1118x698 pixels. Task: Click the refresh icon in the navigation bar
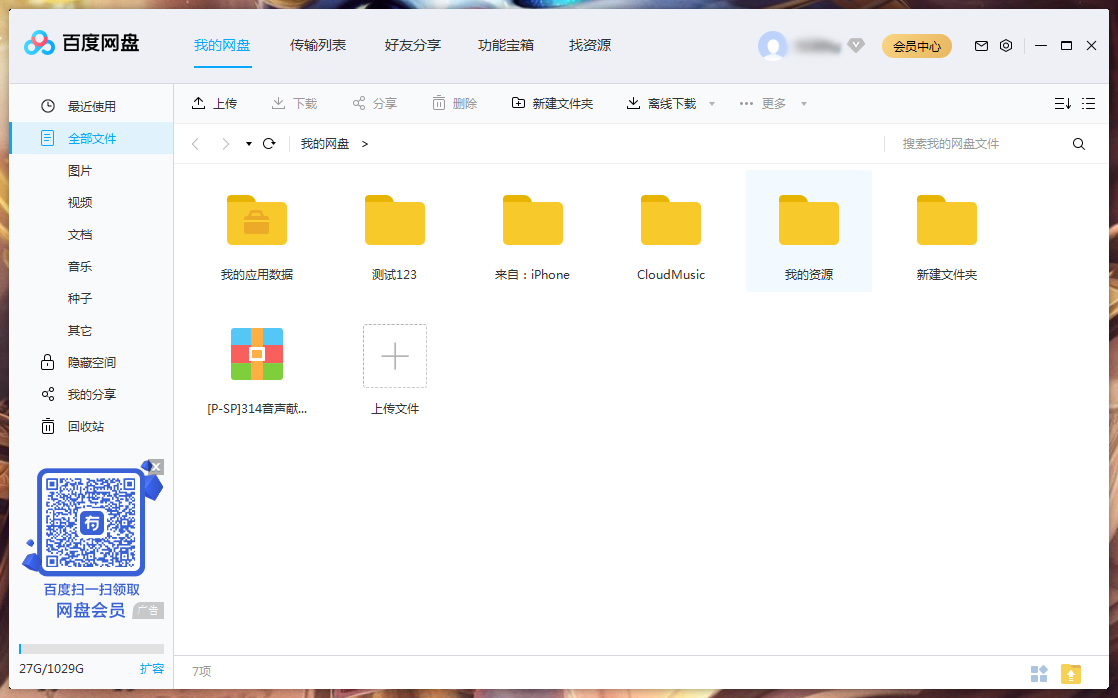click(x=268, y=143)
